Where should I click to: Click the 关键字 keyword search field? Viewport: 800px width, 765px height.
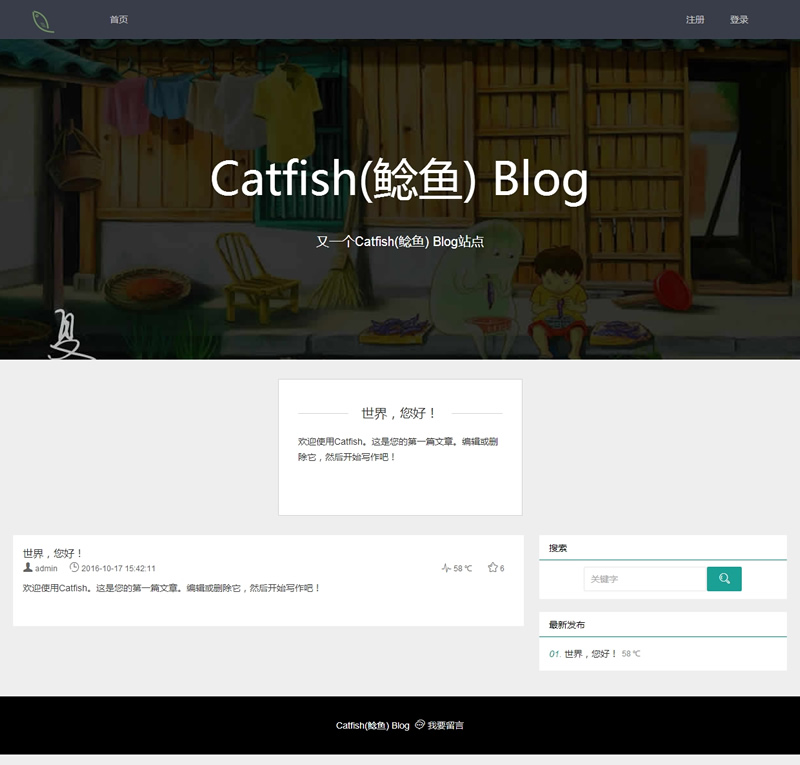(645, 579)
